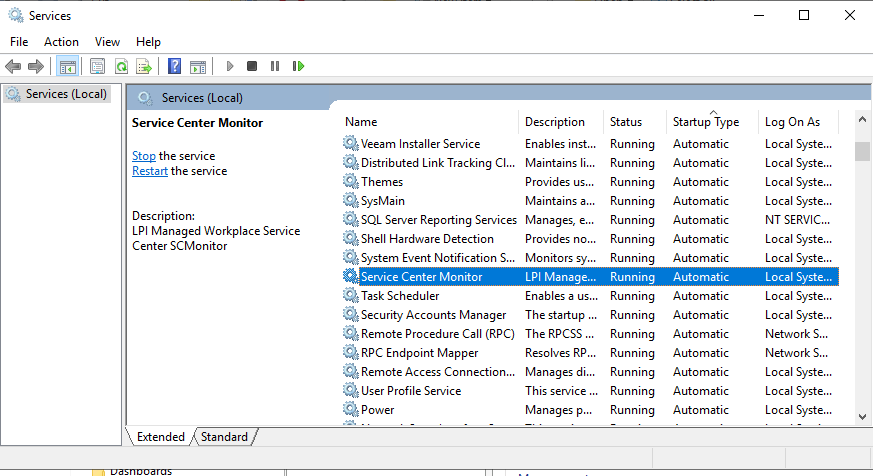This screenshot has height=476, width=873.
Task: Open the Properties toolbar icon
Action: 97,67
